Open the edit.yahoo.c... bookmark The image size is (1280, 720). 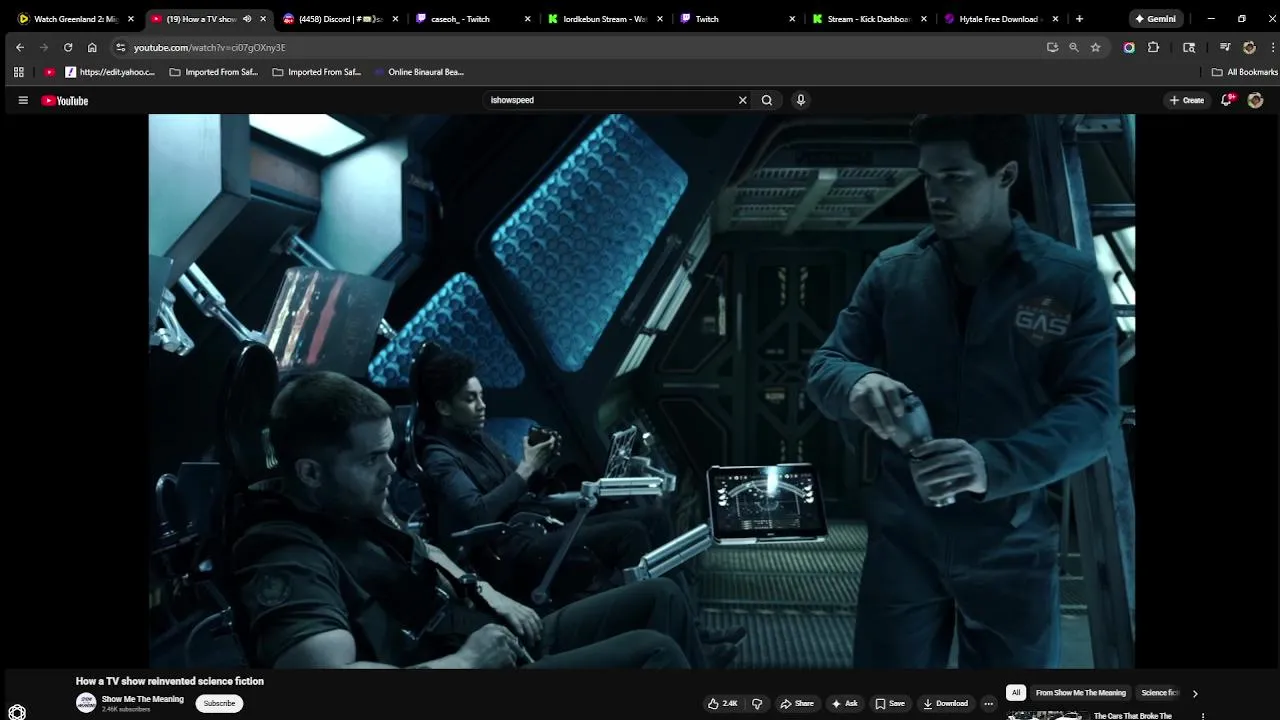click(x=110, y=72)
